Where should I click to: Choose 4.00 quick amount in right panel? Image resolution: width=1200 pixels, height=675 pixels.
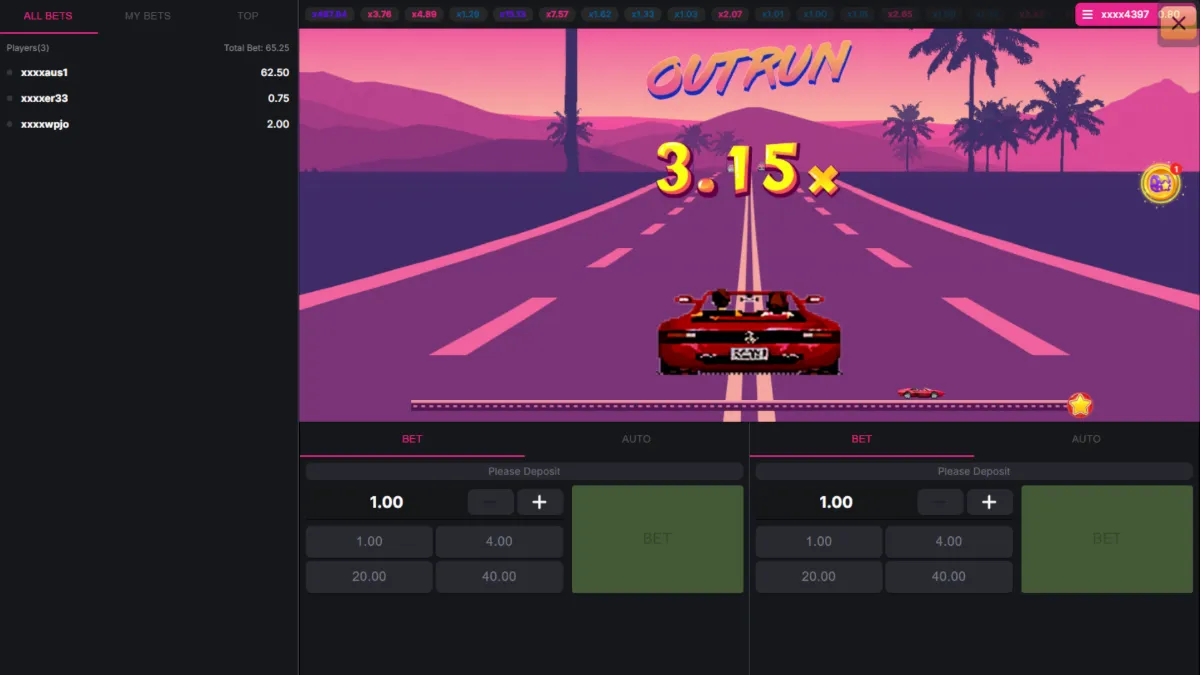pos(948,542)
